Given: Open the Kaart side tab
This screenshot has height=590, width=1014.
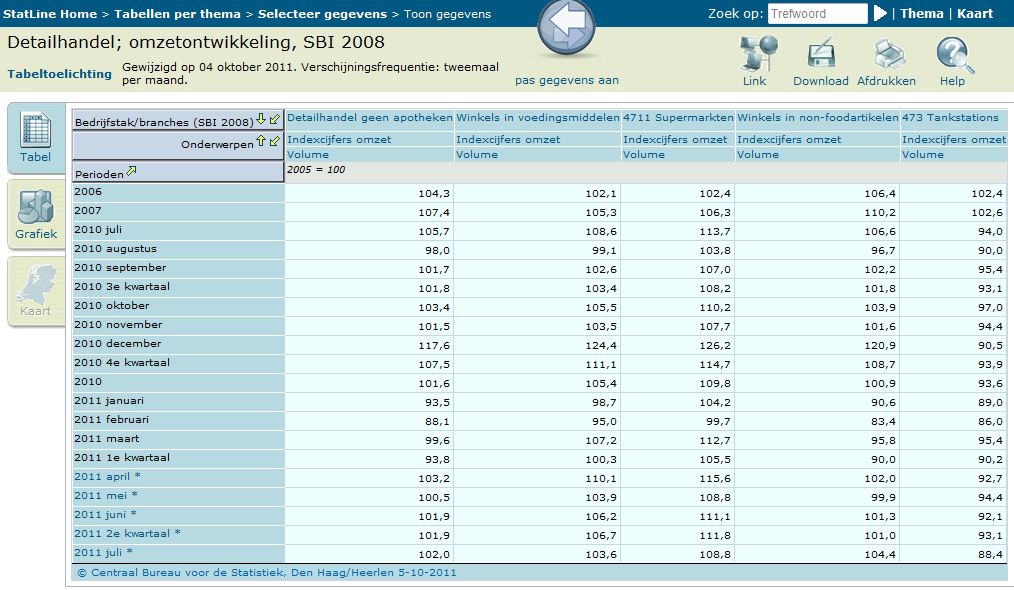Looking at the screenshot, I should 36,292.
